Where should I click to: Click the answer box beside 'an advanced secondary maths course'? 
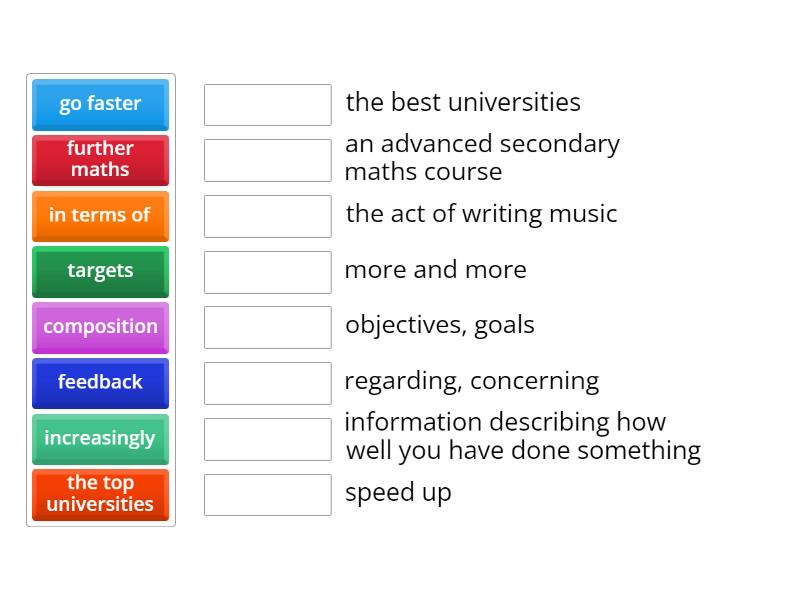pos(267,157)
